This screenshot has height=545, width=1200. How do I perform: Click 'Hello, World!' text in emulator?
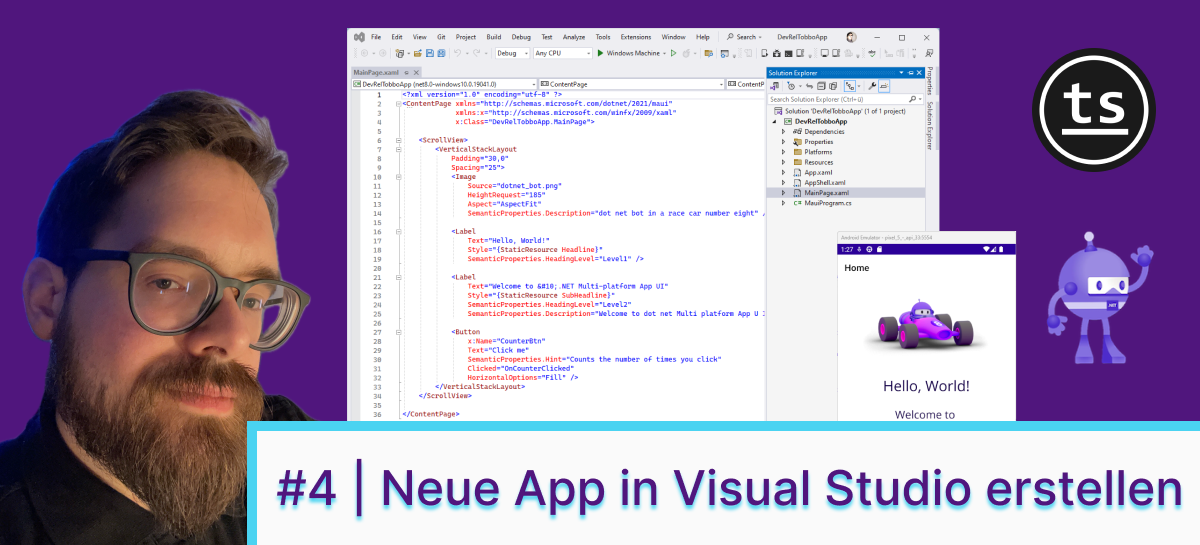(x=926, y=386)
